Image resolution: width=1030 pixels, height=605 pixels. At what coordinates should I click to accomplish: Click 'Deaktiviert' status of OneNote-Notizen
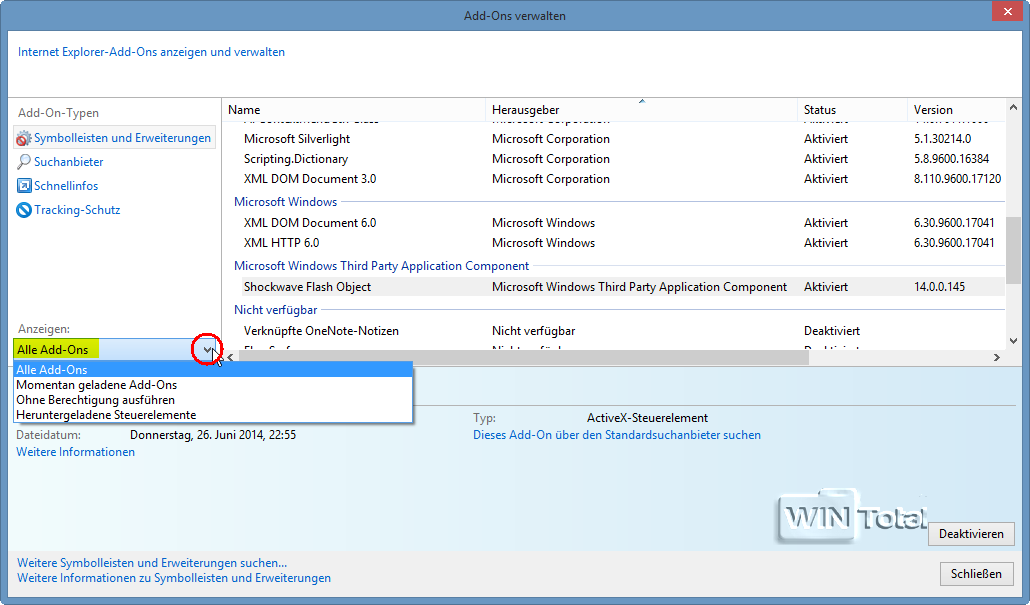[832, 331]
